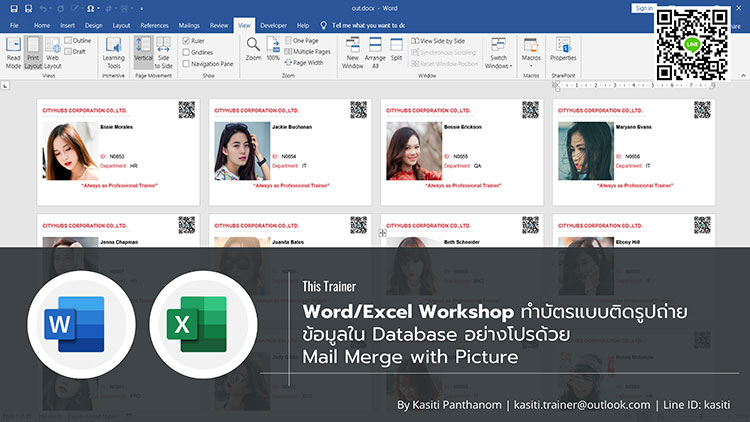Open the Layout tab

[x=121, y=25]
